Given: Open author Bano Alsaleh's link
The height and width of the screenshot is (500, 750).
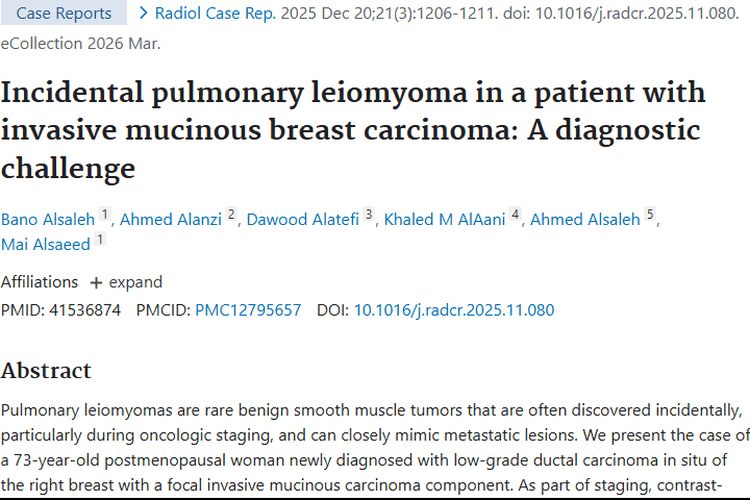Looking at the screenshot, I should click(x=47, y=220).
